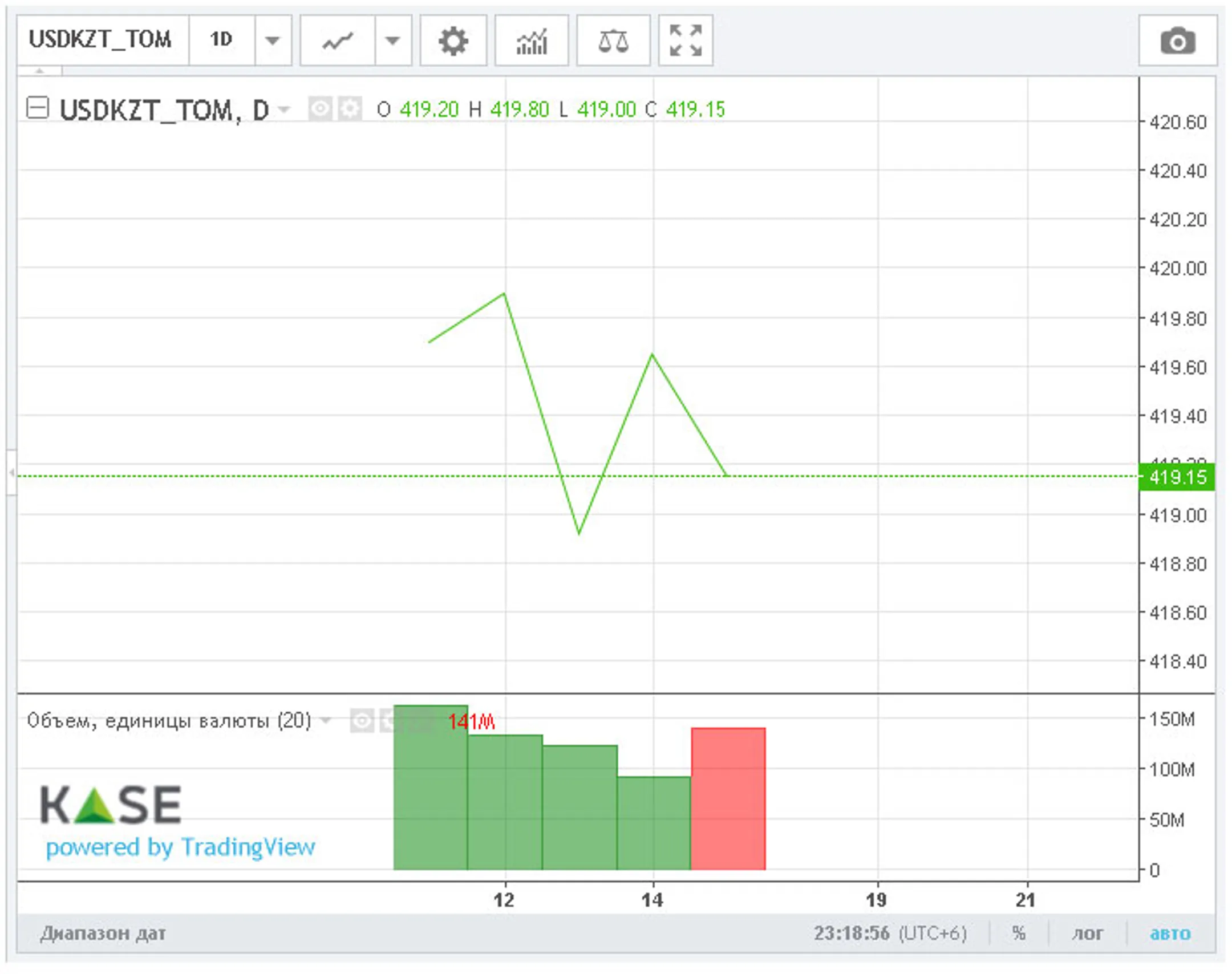Toggle percent scale with the % button

pos(1019,934)
